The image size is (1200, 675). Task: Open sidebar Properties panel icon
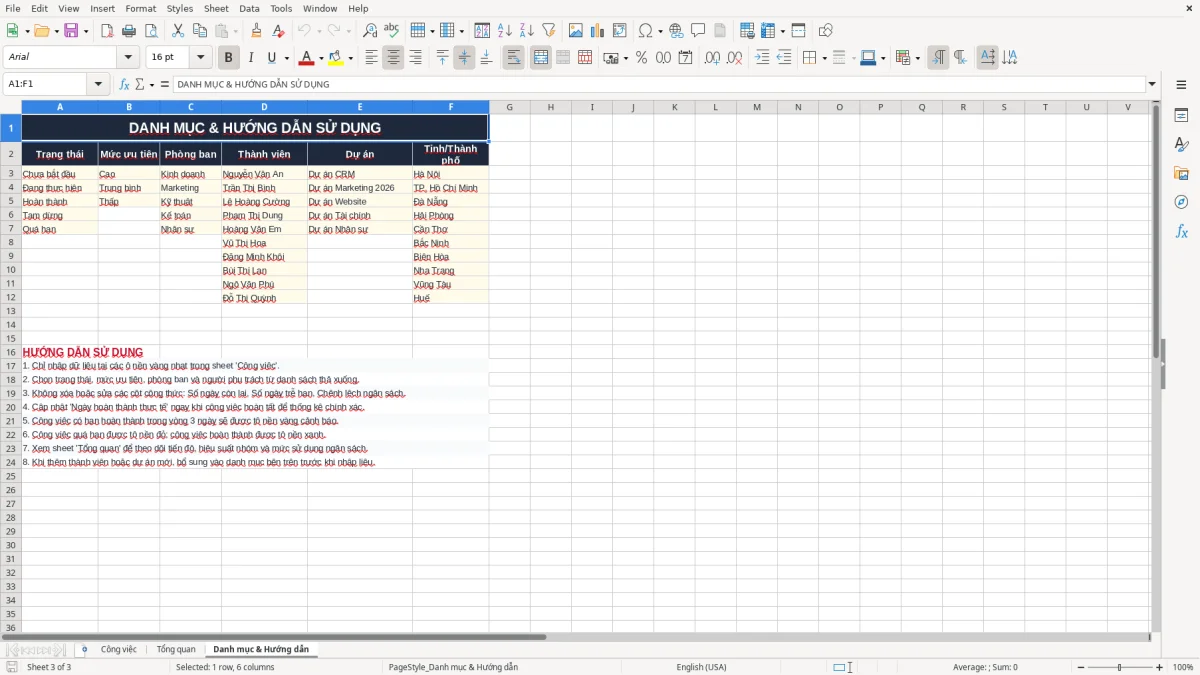1181,116
